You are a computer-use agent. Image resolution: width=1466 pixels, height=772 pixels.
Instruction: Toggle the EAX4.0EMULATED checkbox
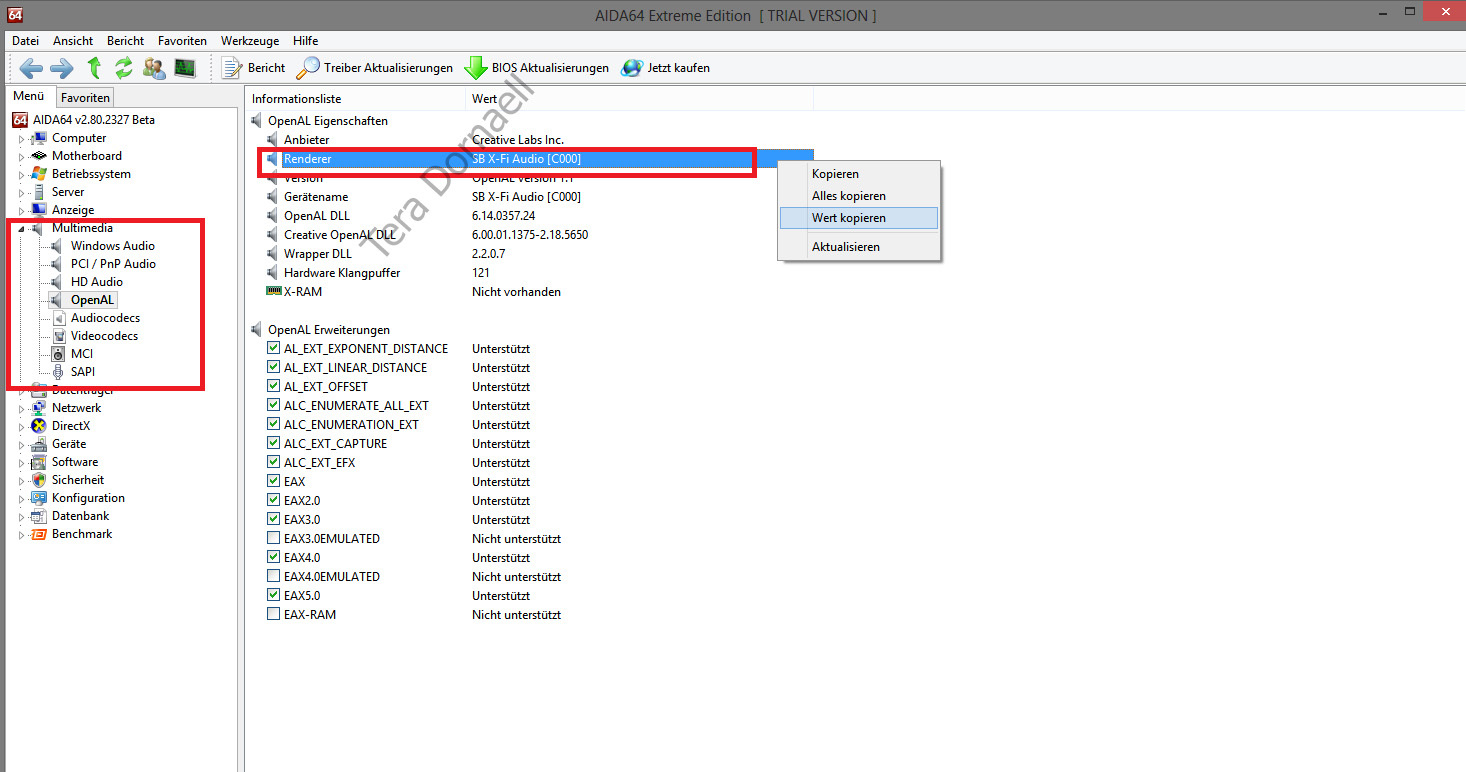point(273,577)
